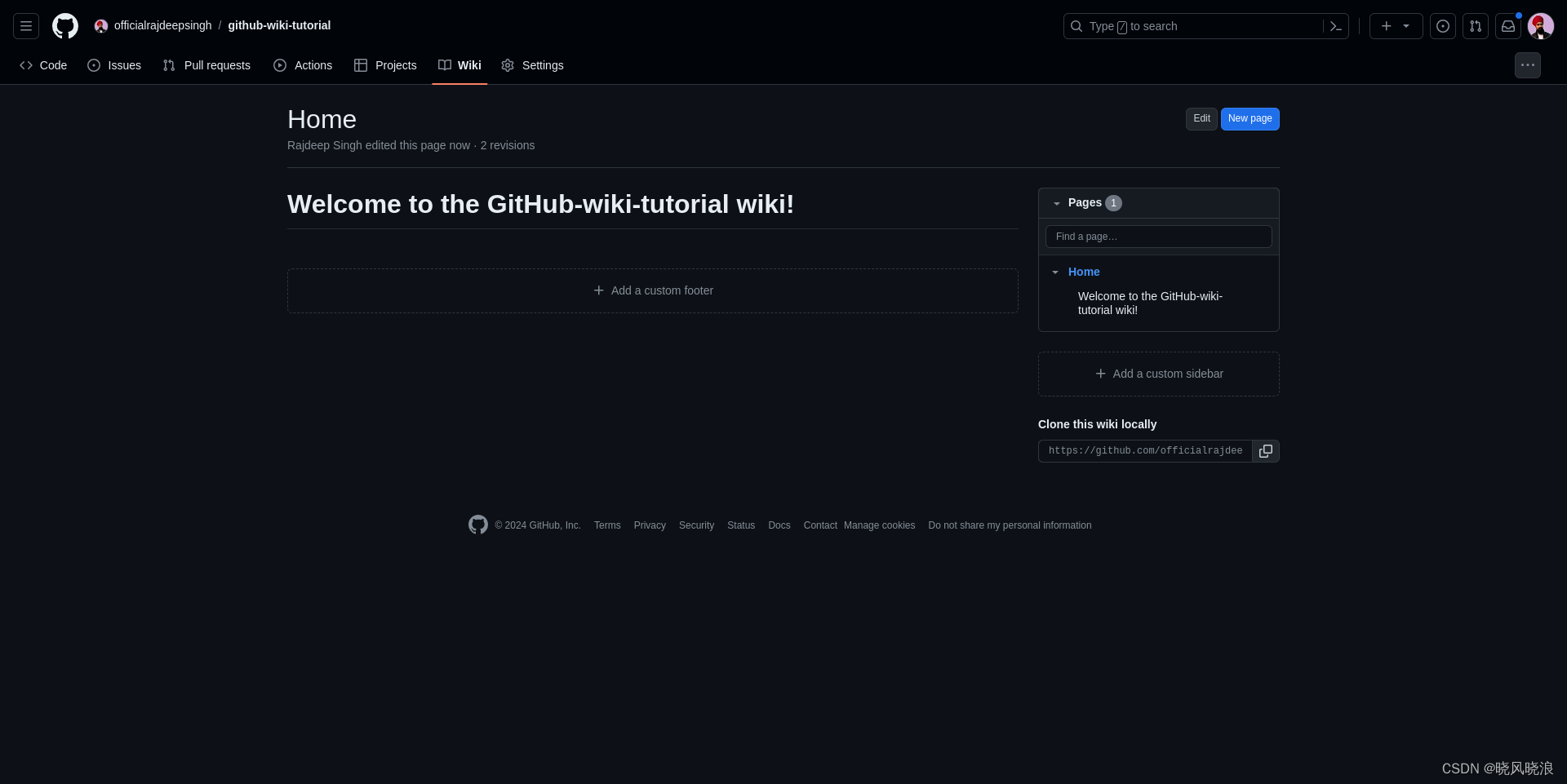The width and height of the screenshot is (1567, 784).
Task: Open the github-wiki-tutorial repository link
Action: 279,25
